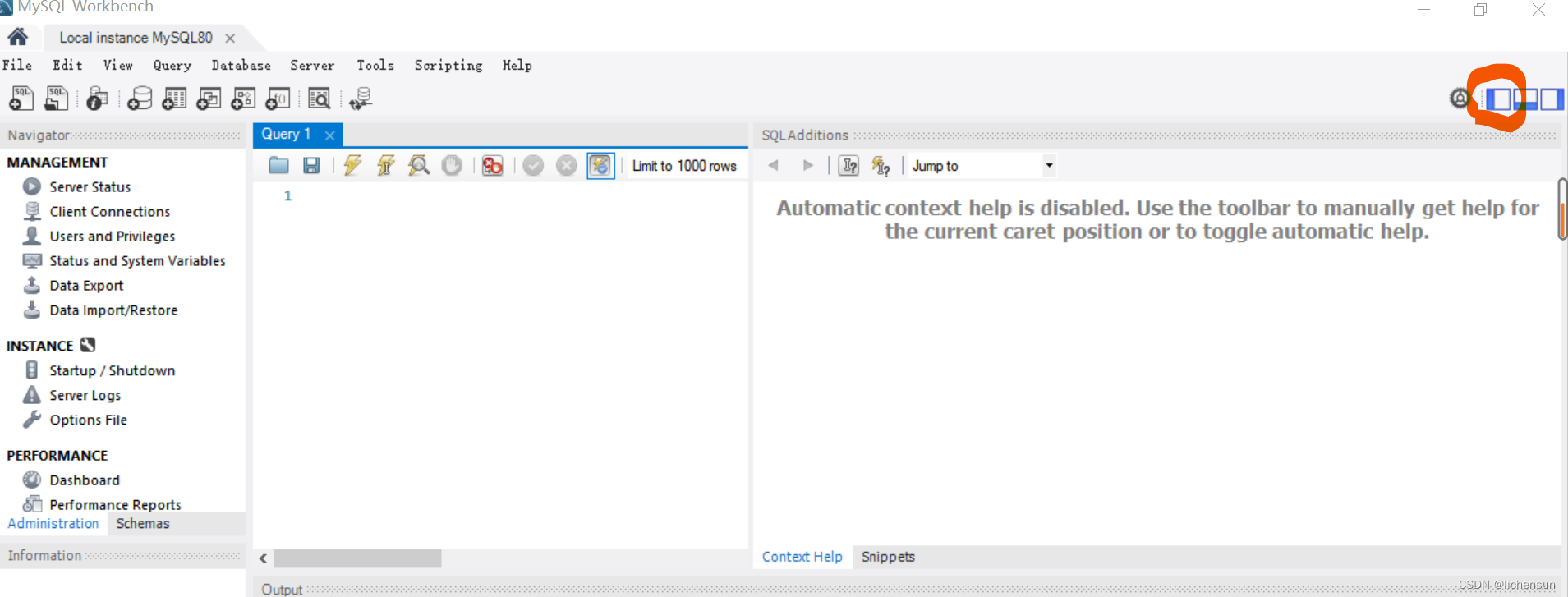1568x597 pixels.
Task: Open the View menu
Action: pyautogui.click(x=117, y=65)
